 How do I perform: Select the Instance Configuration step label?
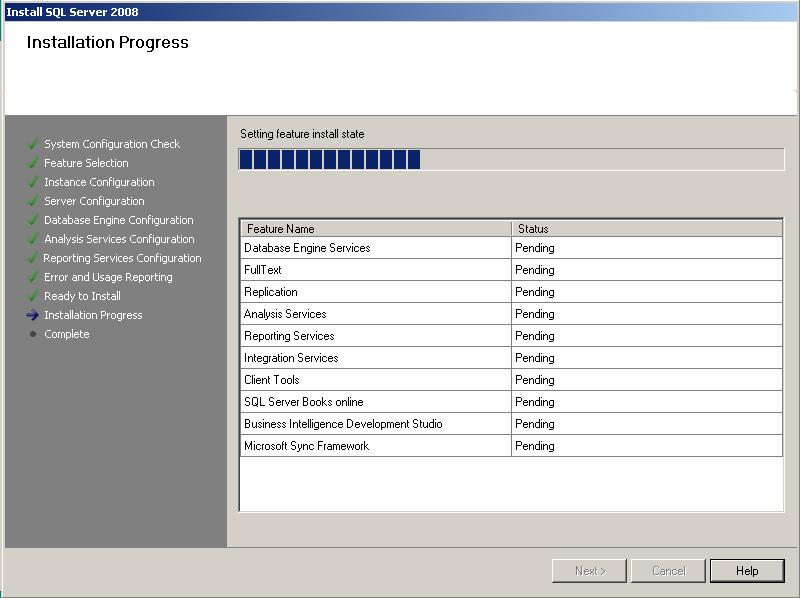point(99,182)
